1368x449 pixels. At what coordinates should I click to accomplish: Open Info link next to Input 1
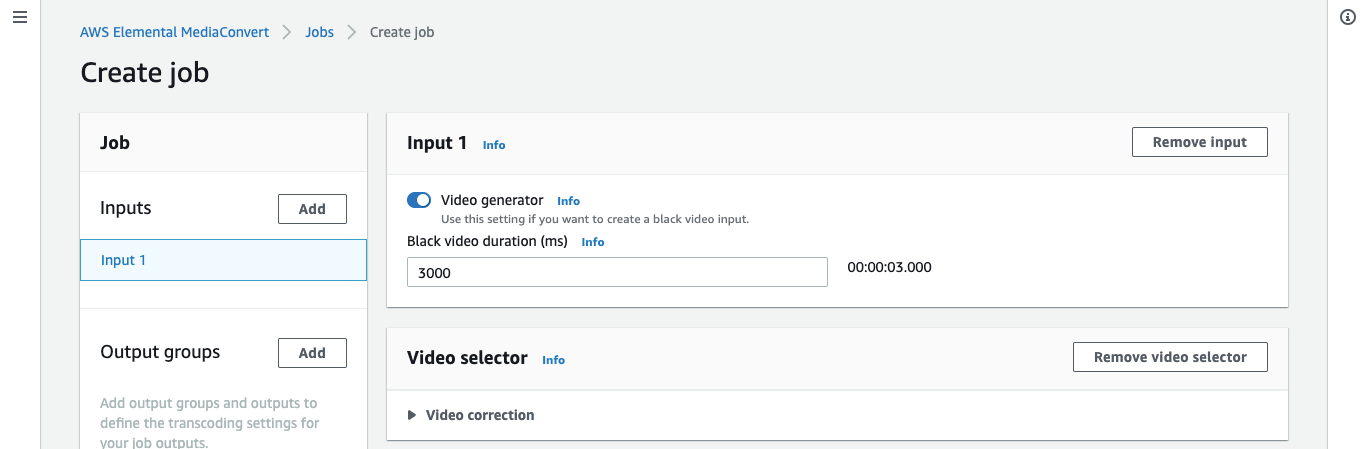click(x=494, y=145)
